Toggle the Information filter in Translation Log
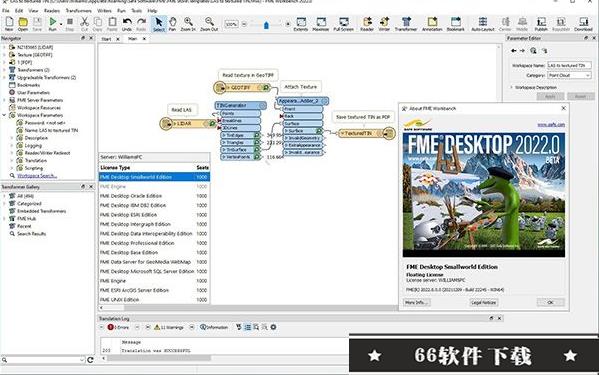The height and width of the screenshot is (375, 599). coord(214,327)
